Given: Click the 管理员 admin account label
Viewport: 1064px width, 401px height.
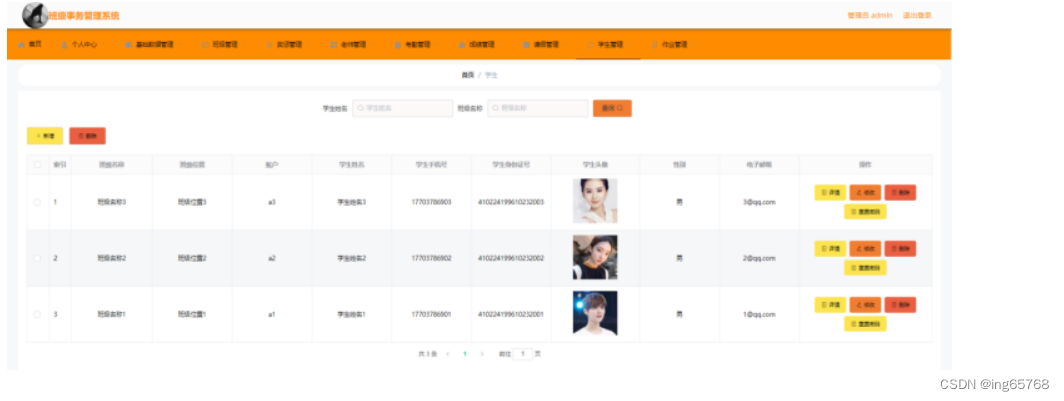Looking at the screenshot, I should click(x=870, y=16).
